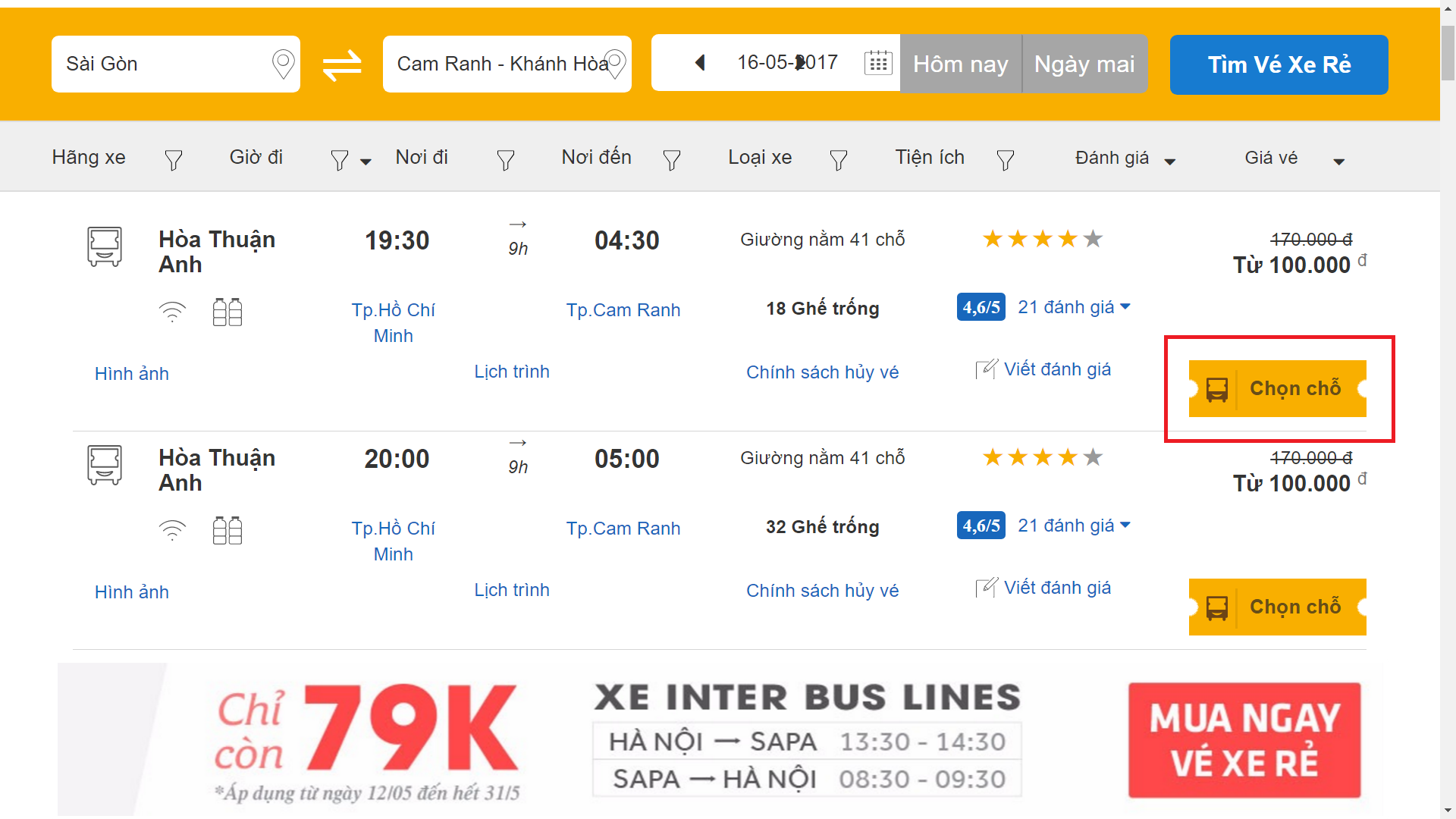The width and height of the screenshot is (1456, 819).
Task: Open Hãng xe filter funnel icon
Action: pos(173,160)
